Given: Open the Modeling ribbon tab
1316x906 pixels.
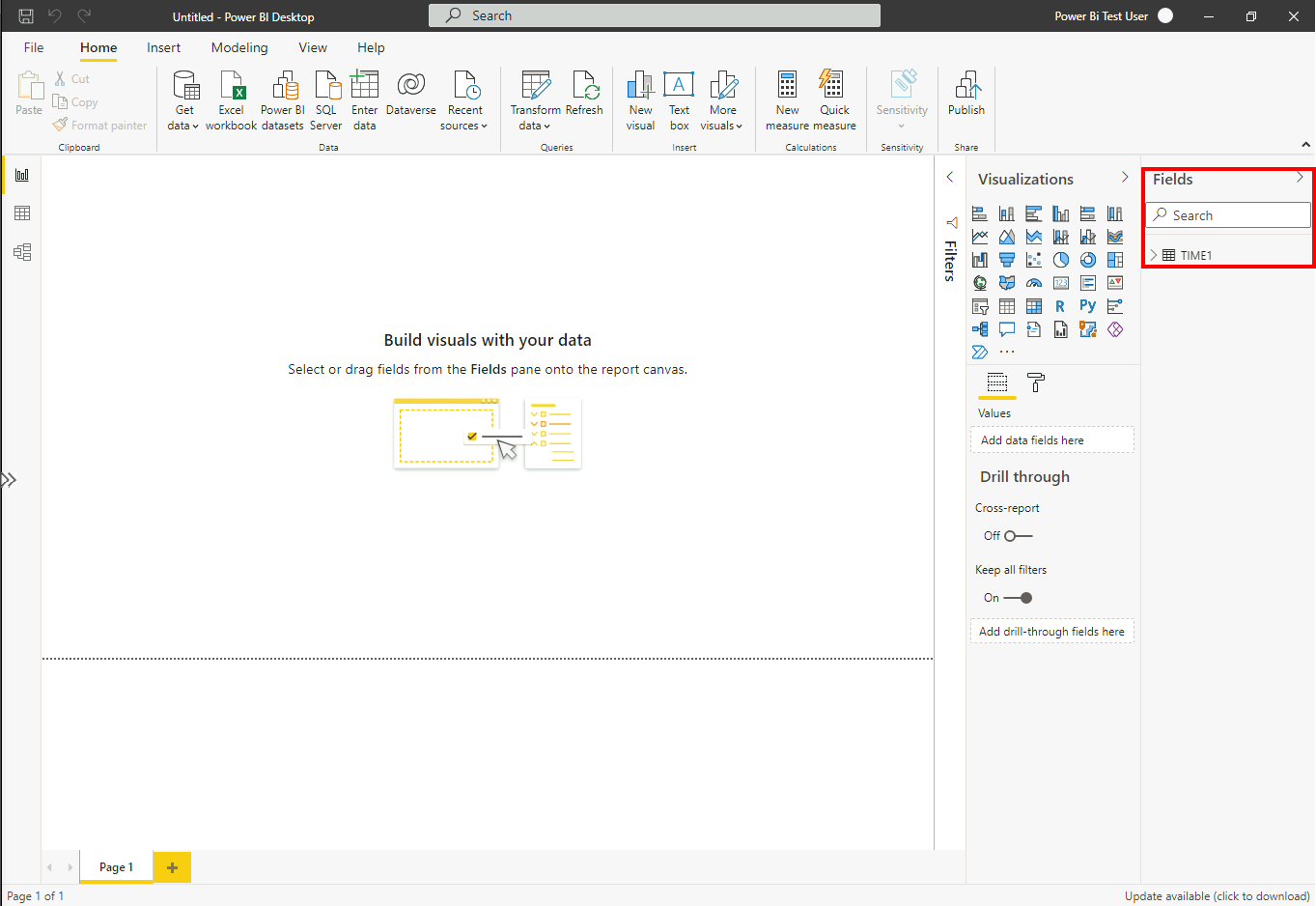Looking at the screenshot, I should (x=239, y=47).
